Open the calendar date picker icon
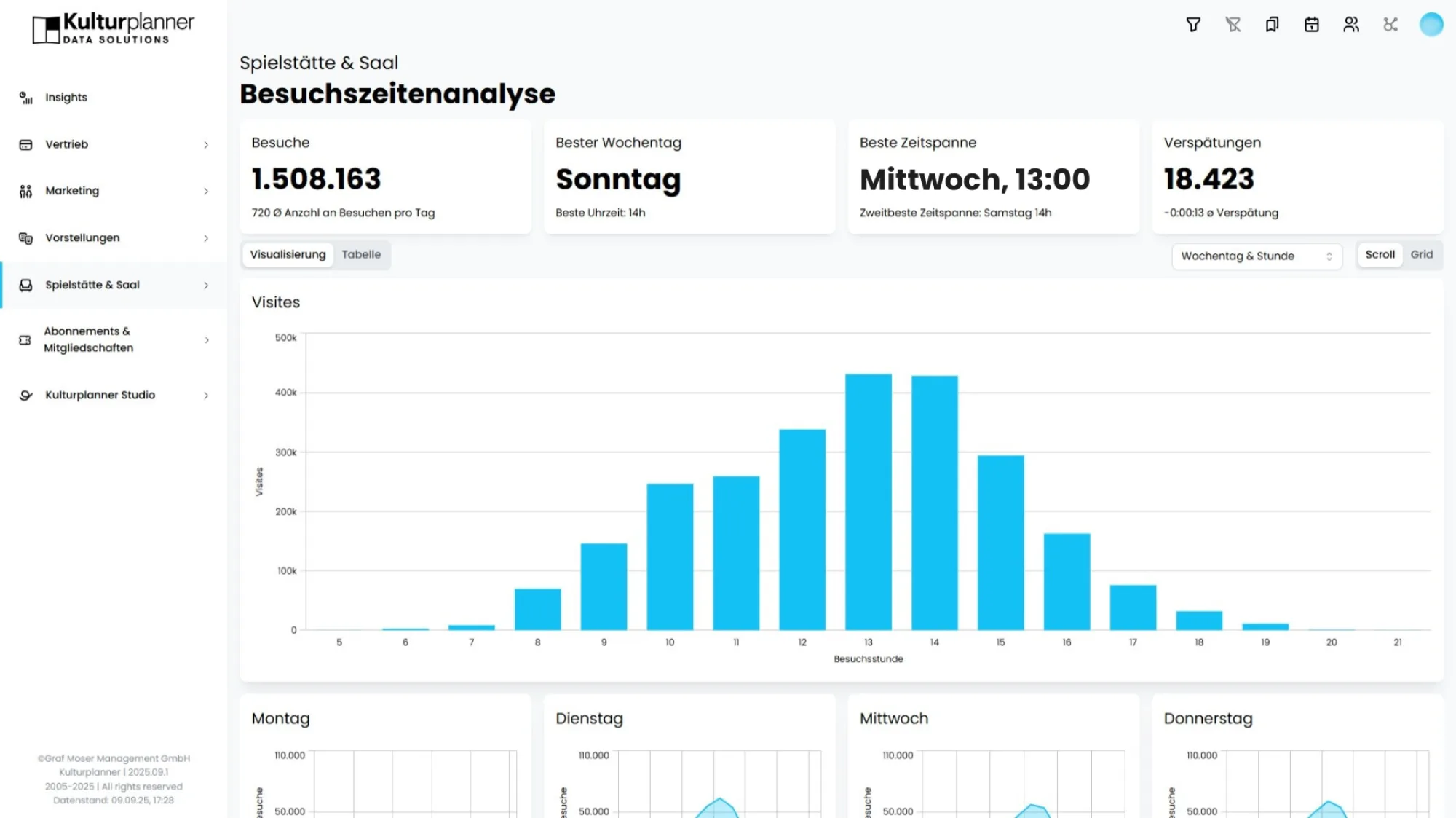The height and width of the screenshot is (818, 1456). (1312, 24)
